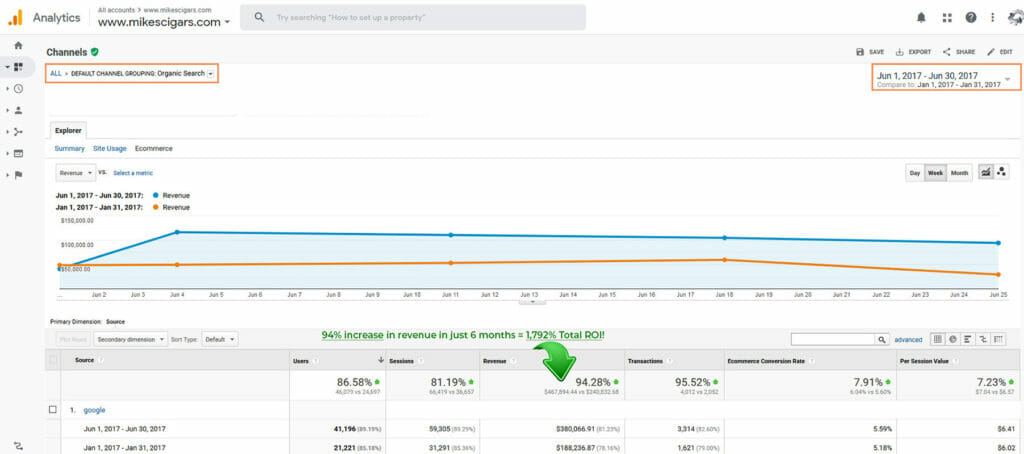
Task: Click the green verified shield beside Channels
Action: (95, 52)
